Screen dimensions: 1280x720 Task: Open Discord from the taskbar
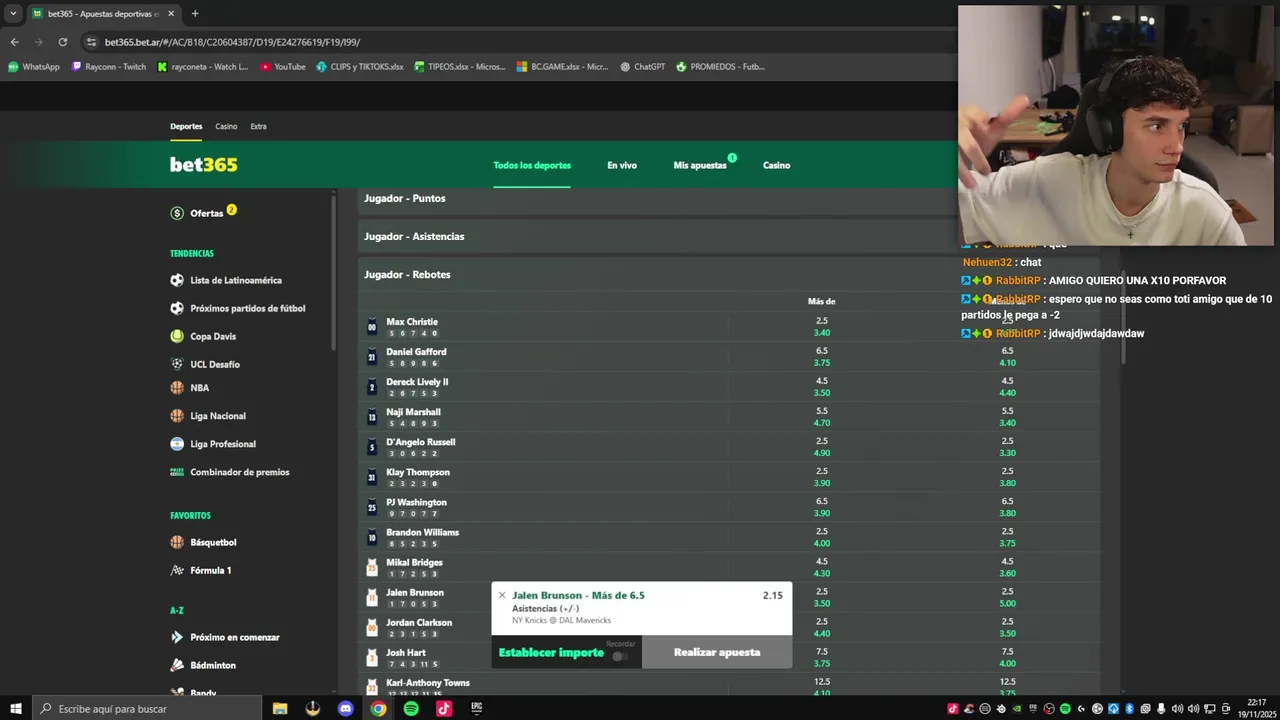click(346, 709)
